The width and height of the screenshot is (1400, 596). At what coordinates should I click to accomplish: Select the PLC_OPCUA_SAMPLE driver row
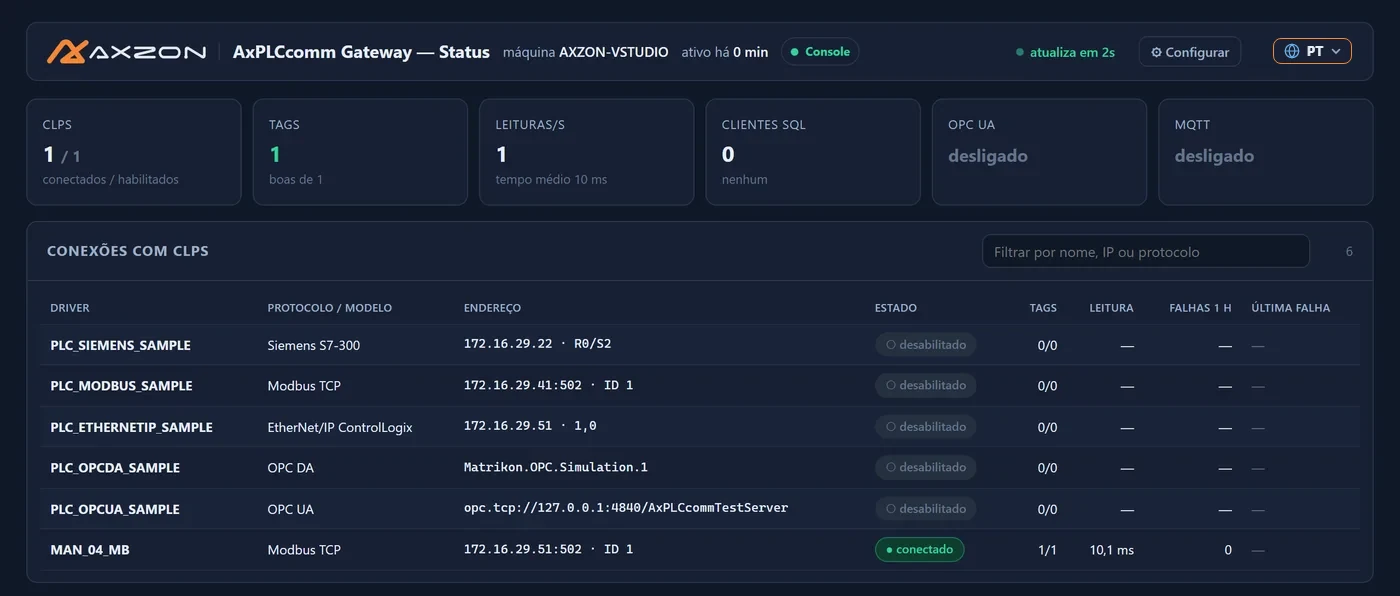point(700,509)
